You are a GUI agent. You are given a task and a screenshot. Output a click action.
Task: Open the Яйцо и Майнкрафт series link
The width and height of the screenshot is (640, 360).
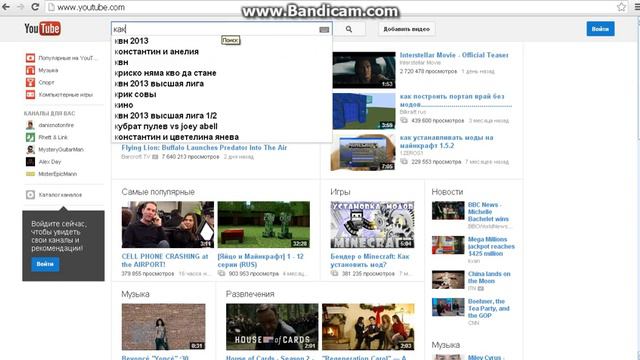pos(260,260)
